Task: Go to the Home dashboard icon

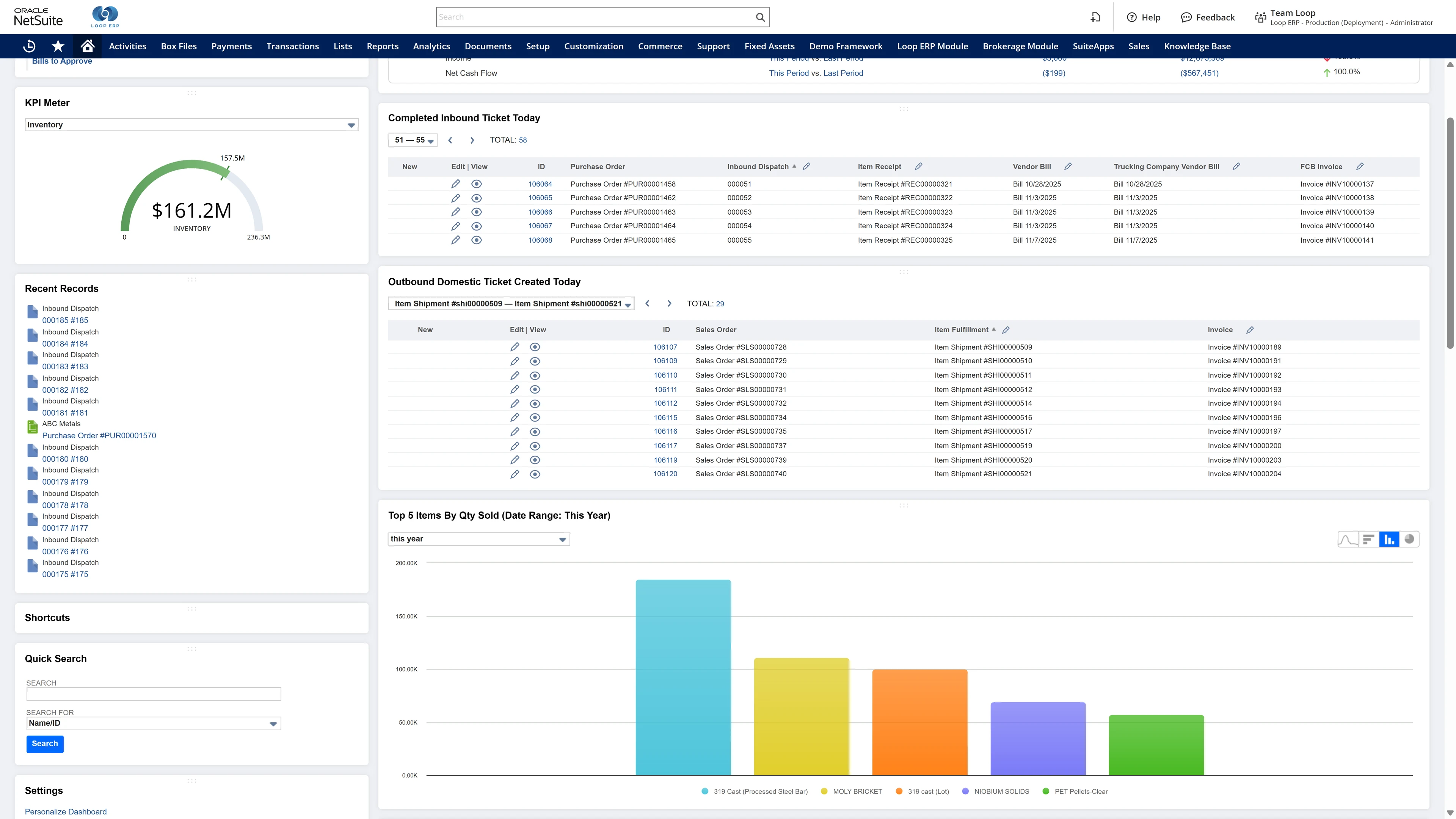Action: [x=87, y=46]
